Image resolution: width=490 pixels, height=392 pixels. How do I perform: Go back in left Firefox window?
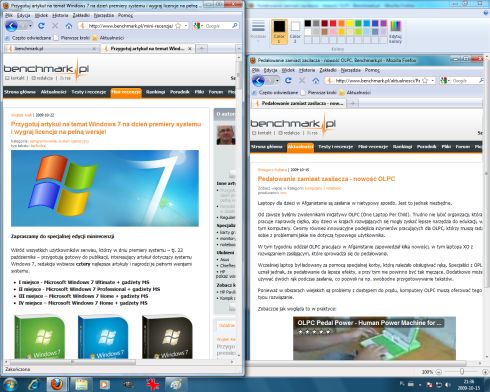[x=12, y=26]
